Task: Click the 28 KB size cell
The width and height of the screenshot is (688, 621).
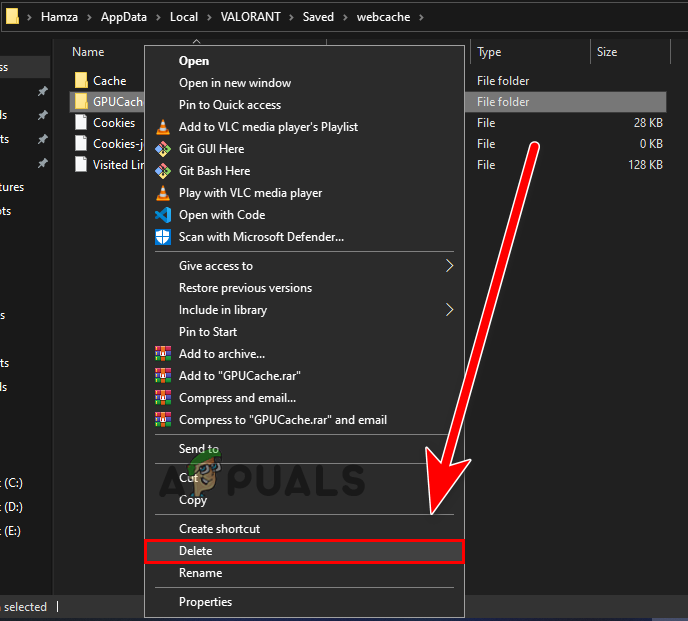Action: (648, 123)
